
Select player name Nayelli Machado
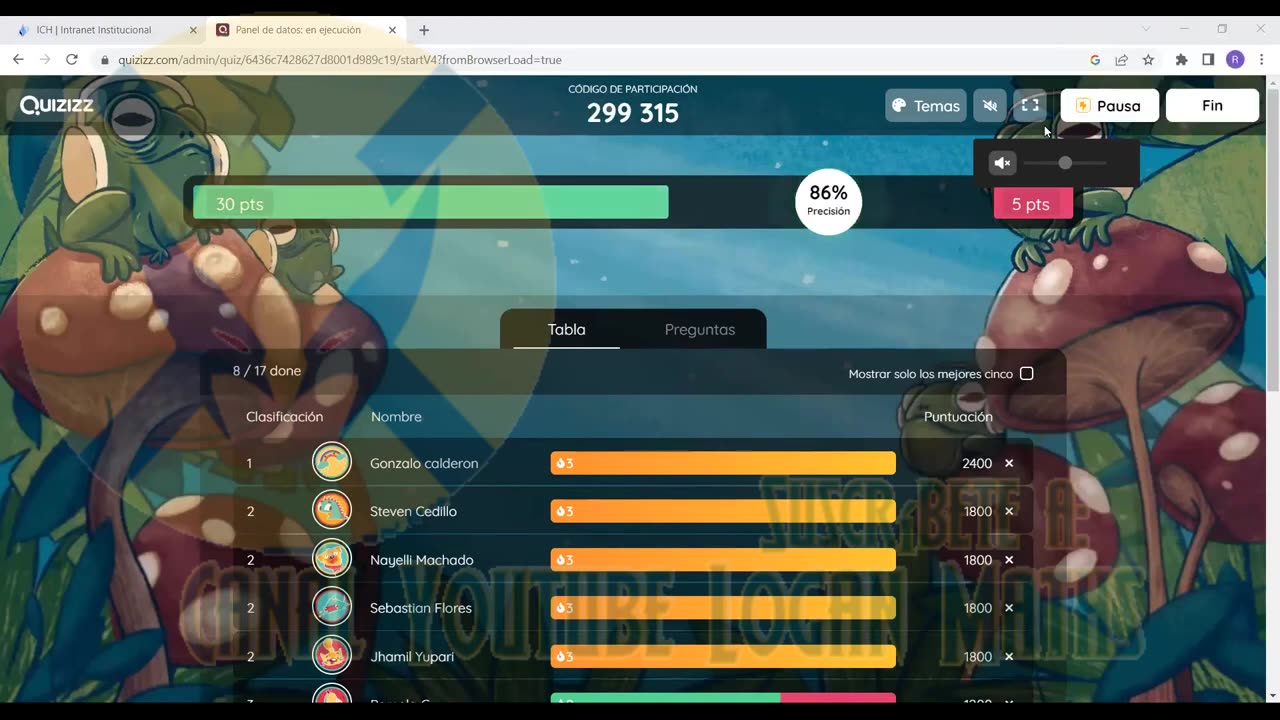(422, 560)
